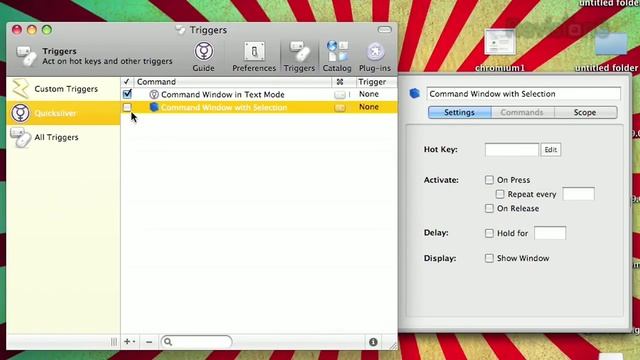Enable Command Window with Selection checkbox

(x=127, y=107)
